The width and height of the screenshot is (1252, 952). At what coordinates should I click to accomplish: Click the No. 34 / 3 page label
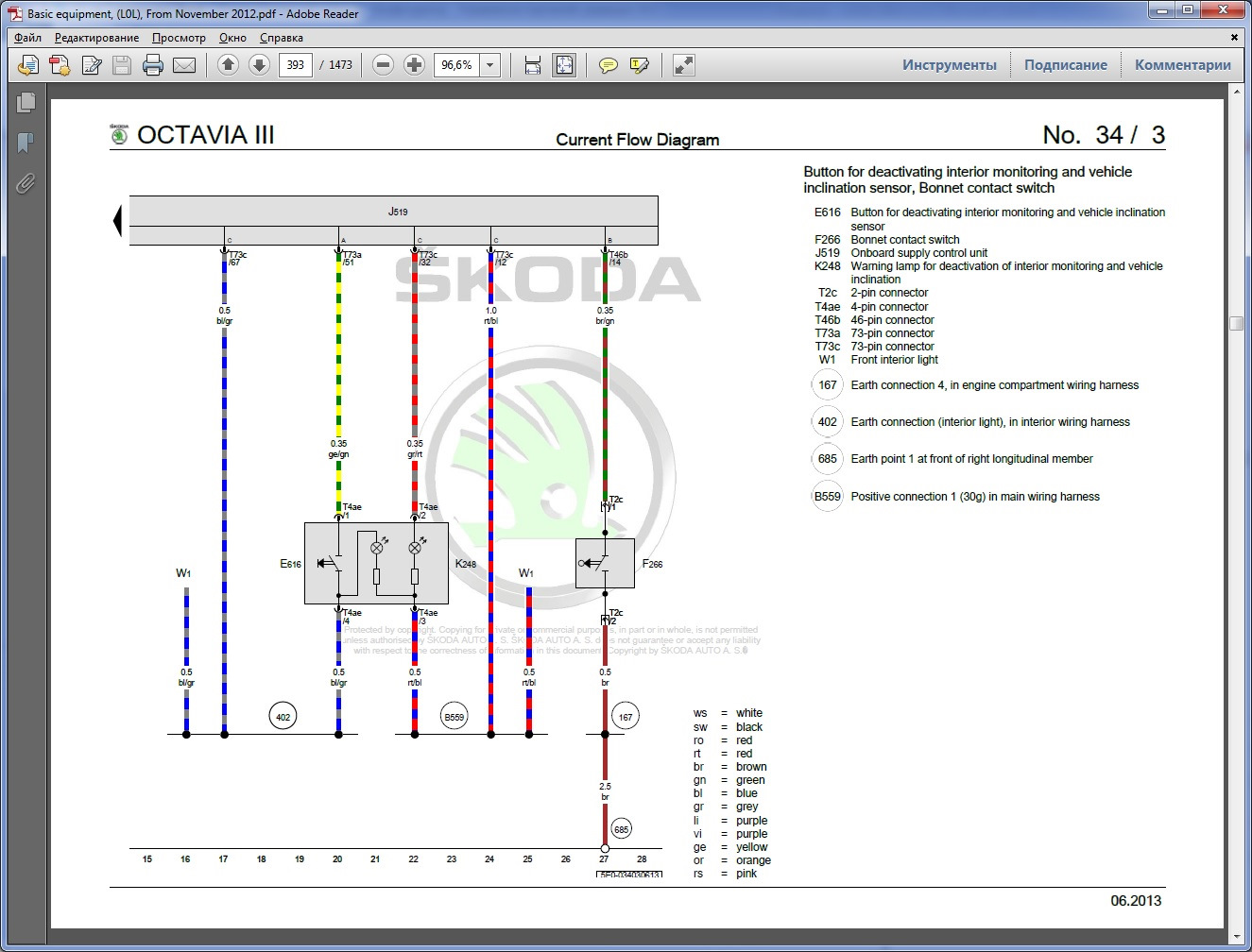1104,135
